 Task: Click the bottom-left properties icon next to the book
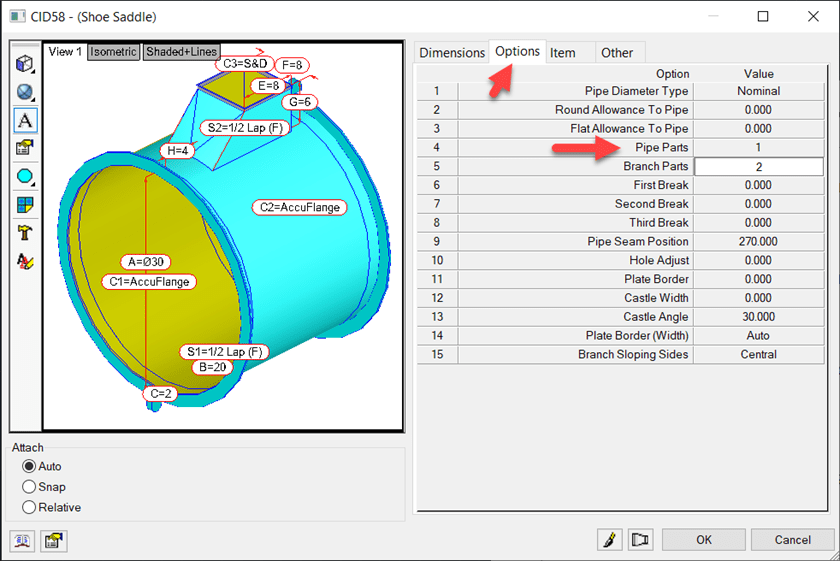tap(53, 541)
